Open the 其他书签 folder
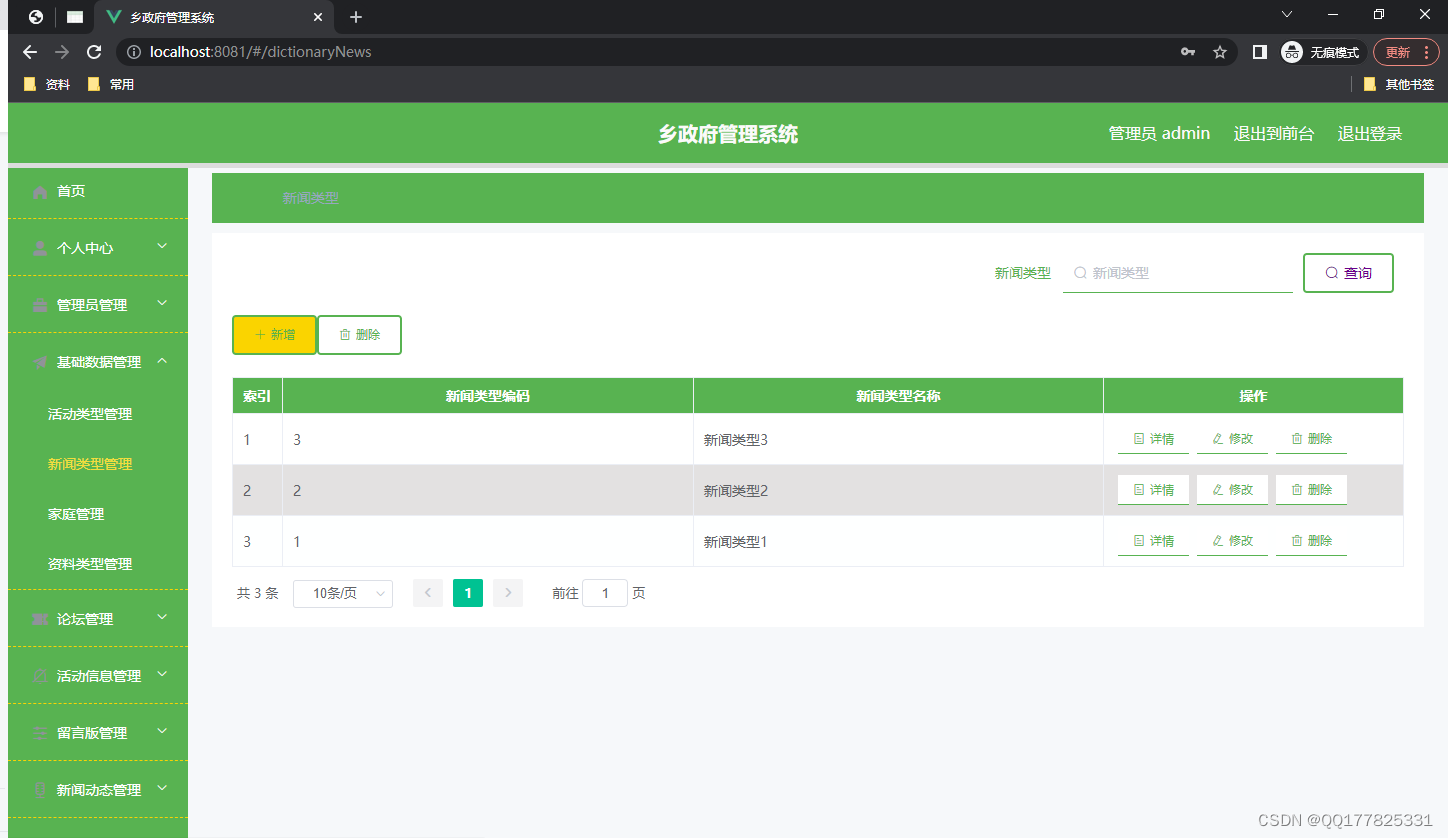Viewport: 1448px width, 838px height. (1399, 85)
